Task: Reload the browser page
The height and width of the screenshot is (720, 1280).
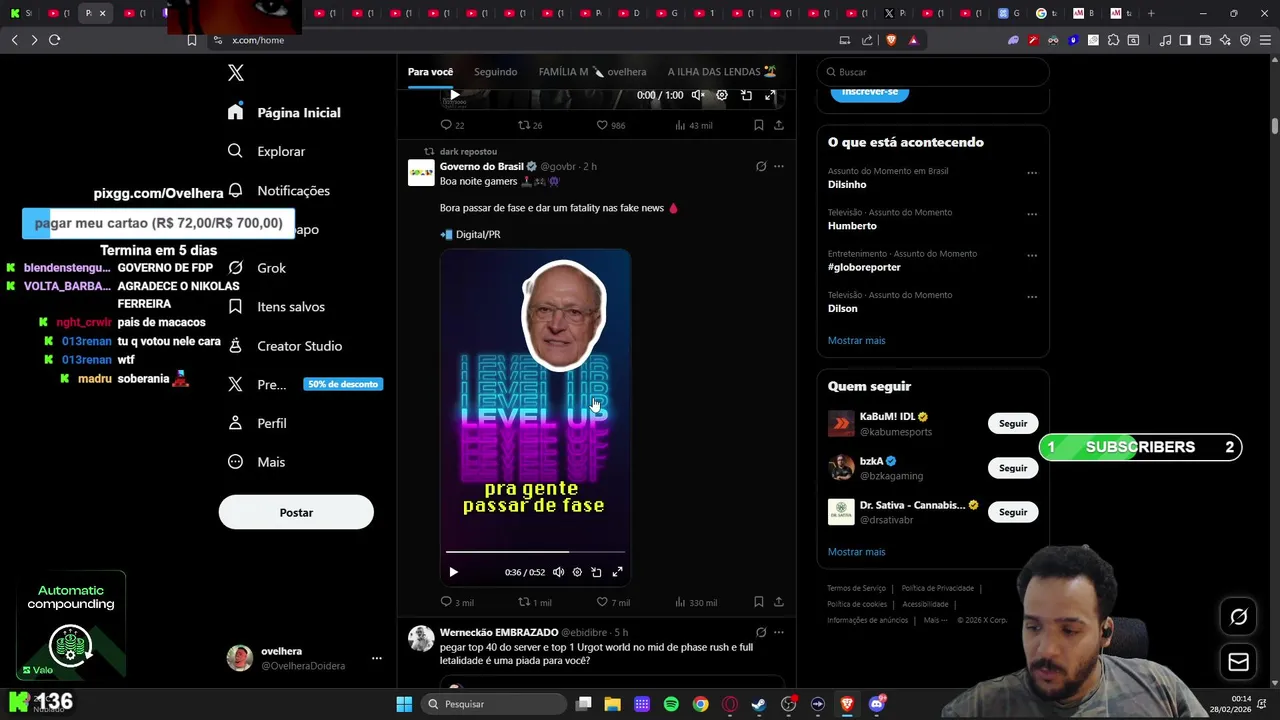Action: click(x=54, y=40)
